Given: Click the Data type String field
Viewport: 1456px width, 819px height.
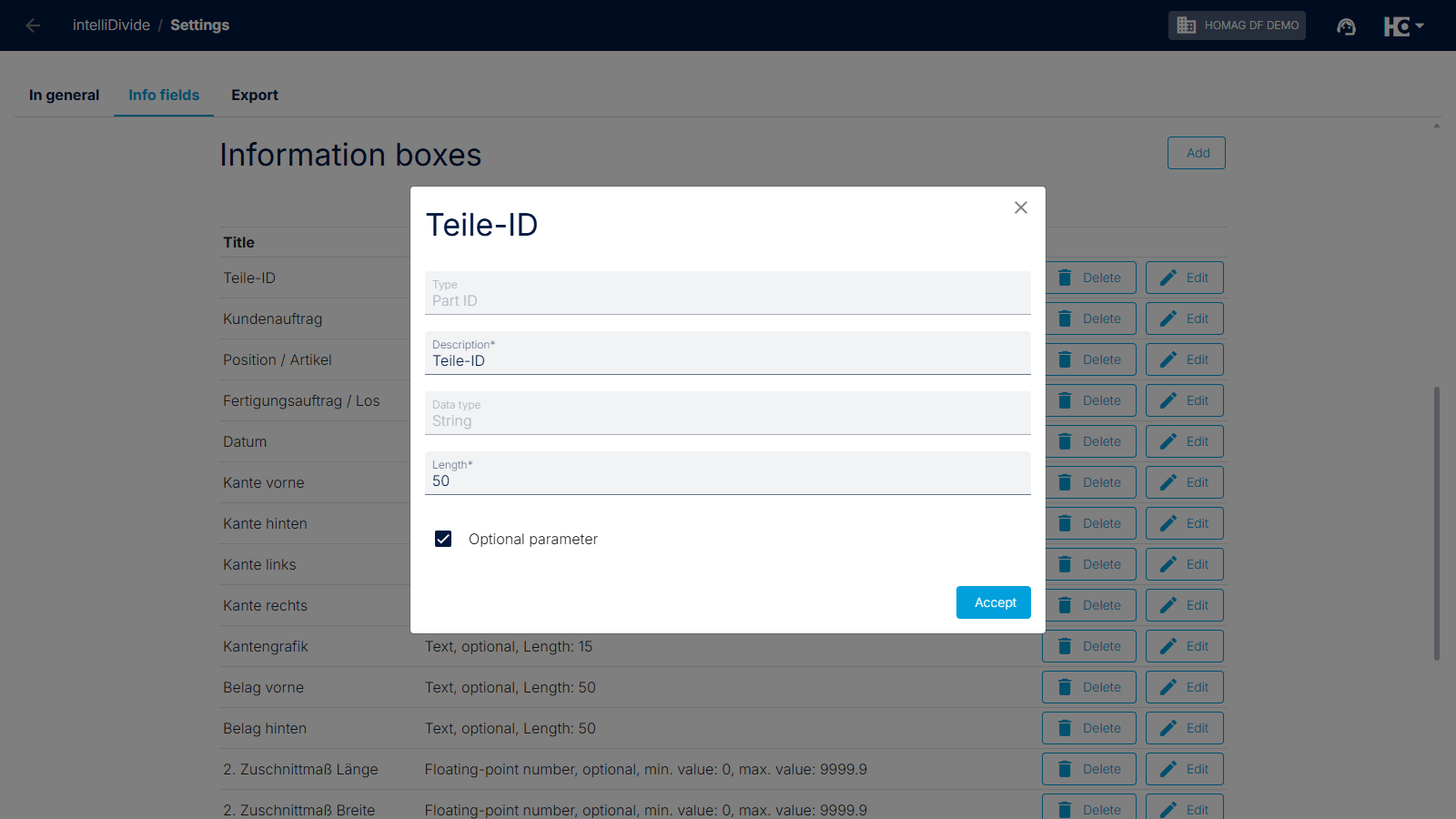Looking at the screenshot, I should pyautogui.click(x=728, y=413).
